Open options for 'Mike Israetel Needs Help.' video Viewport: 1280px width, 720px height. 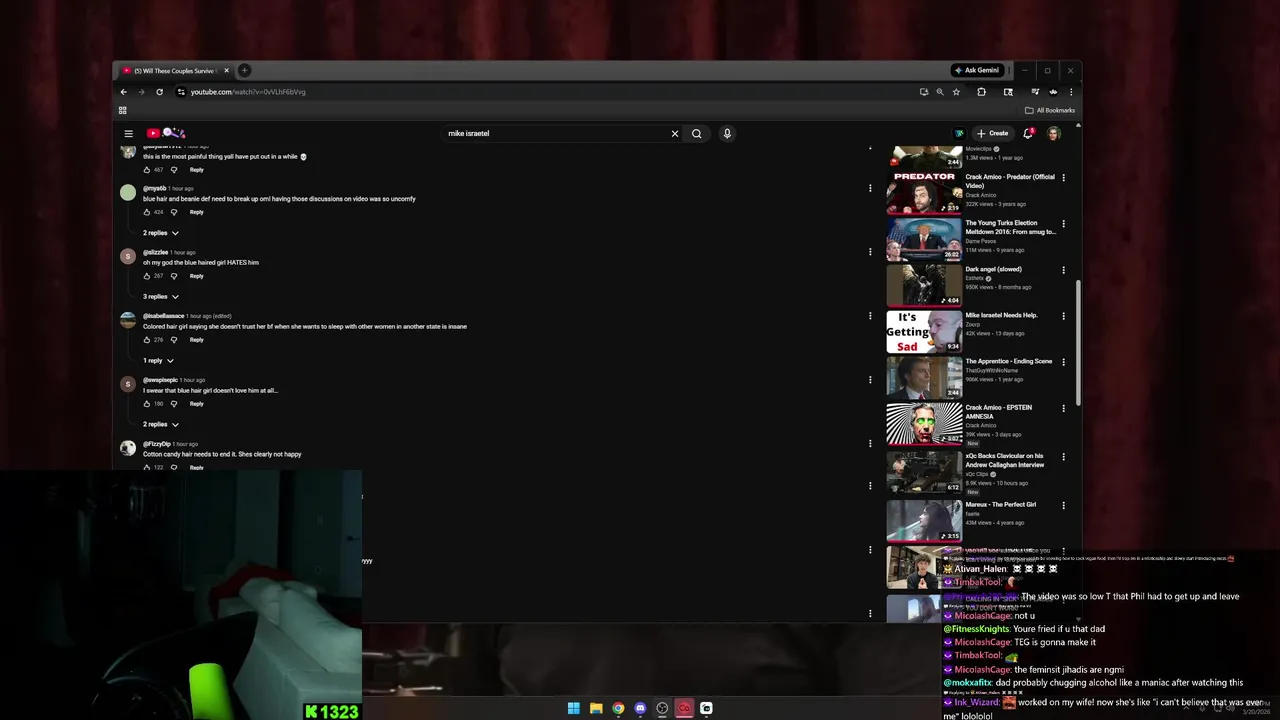pos(1063,316)
